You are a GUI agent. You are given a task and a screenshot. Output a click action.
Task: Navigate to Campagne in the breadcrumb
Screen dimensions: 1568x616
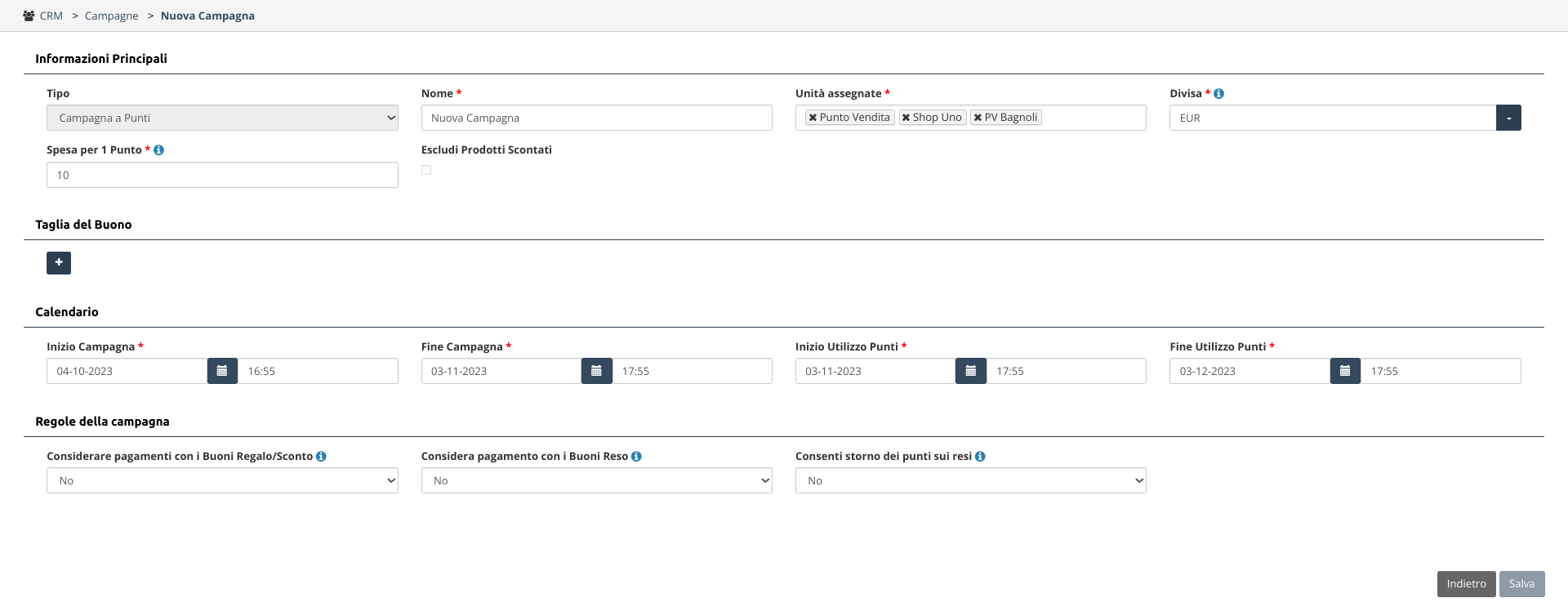coord(112,16)
